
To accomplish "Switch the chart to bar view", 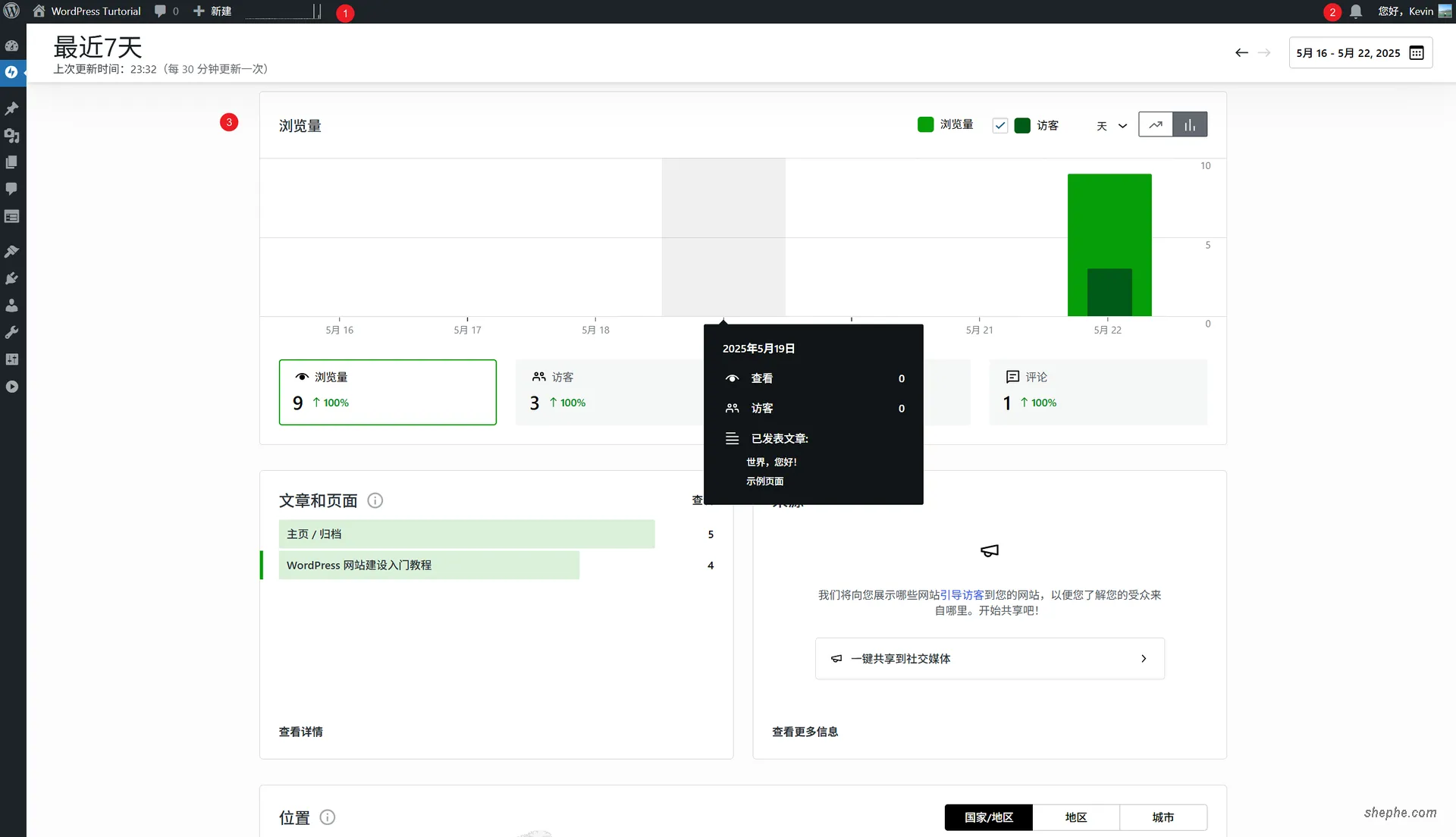I will pyautogui.click(x=1190, y=124).
